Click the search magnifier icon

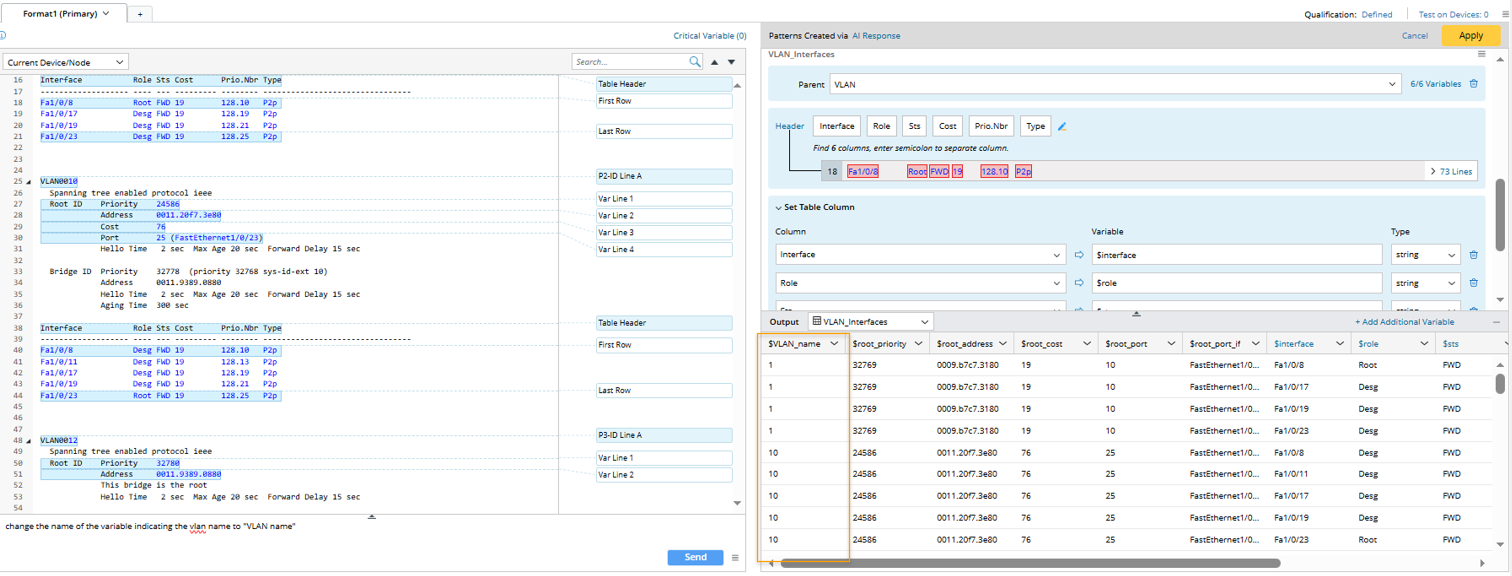(695, 62)
